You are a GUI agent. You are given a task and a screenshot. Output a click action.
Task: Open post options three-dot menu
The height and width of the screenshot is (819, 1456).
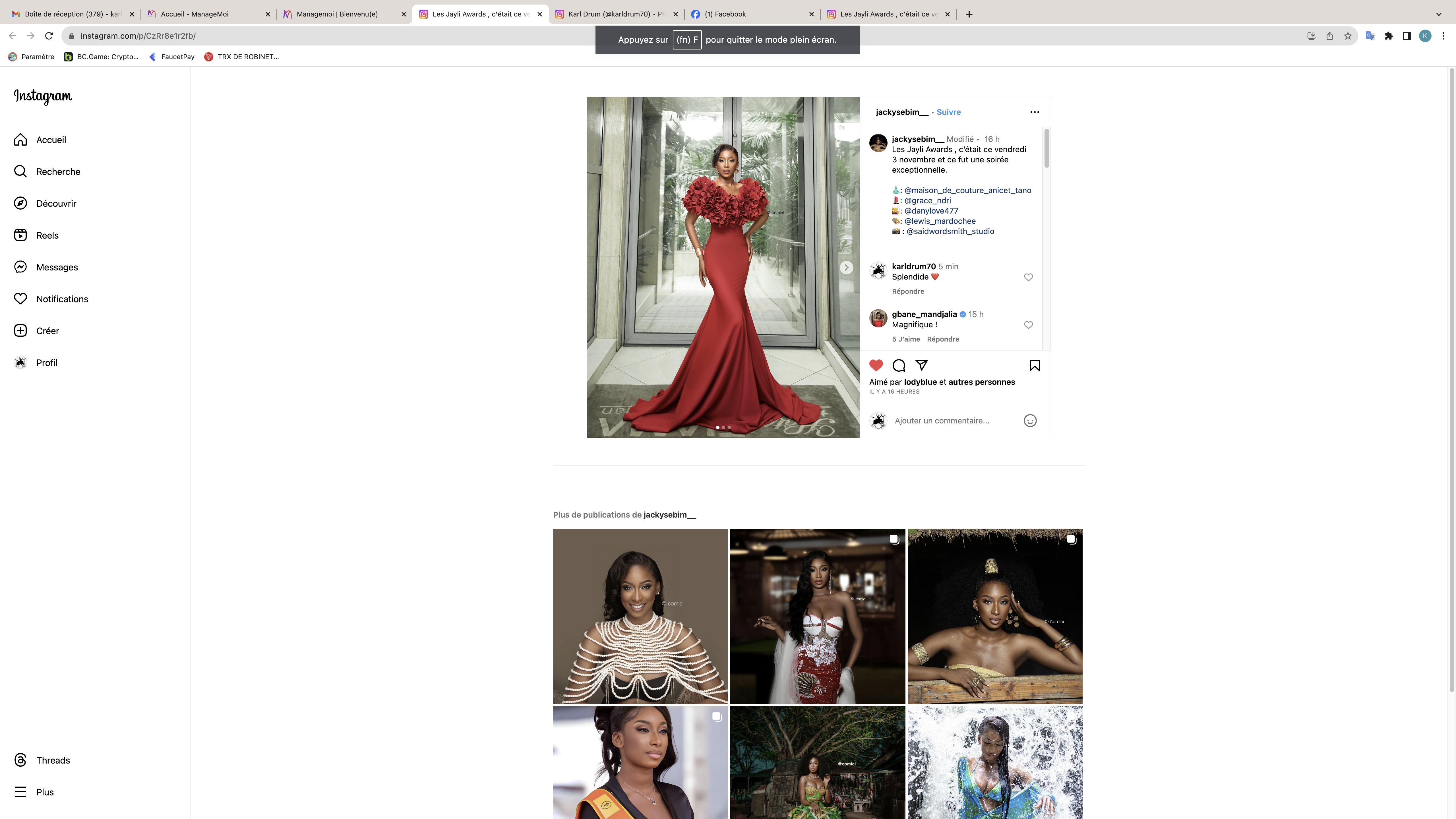[1034, 112]
